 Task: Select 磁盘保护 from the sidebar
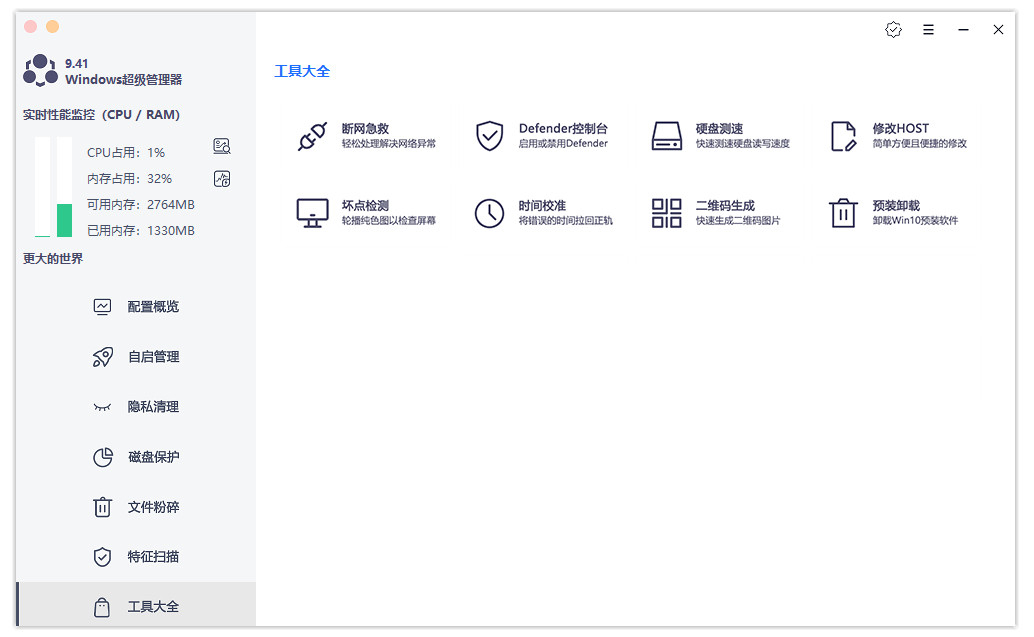[x=130, y=457]
